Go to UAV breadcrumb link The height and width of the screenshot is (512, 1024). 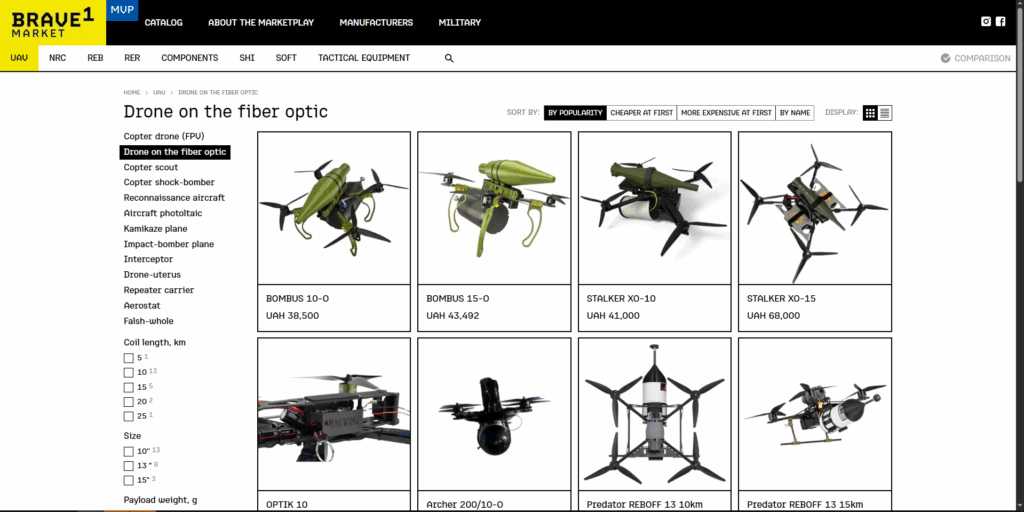pyautogui.click(x=159, y=93)
